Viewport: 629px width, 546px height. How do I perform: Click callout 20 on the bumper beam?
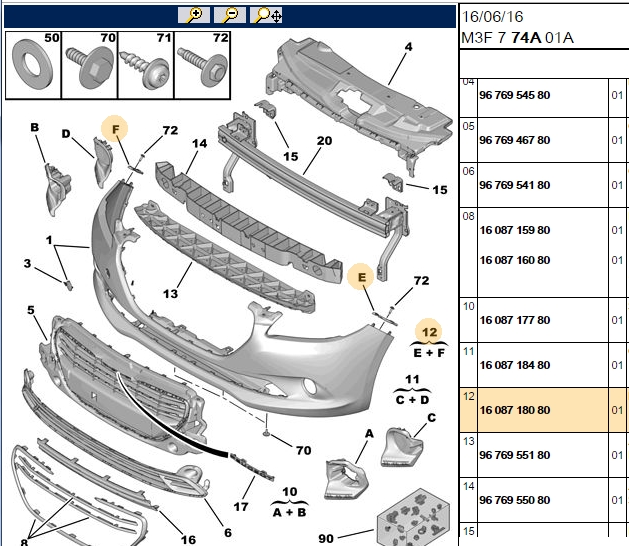click(x=324, y=141)
